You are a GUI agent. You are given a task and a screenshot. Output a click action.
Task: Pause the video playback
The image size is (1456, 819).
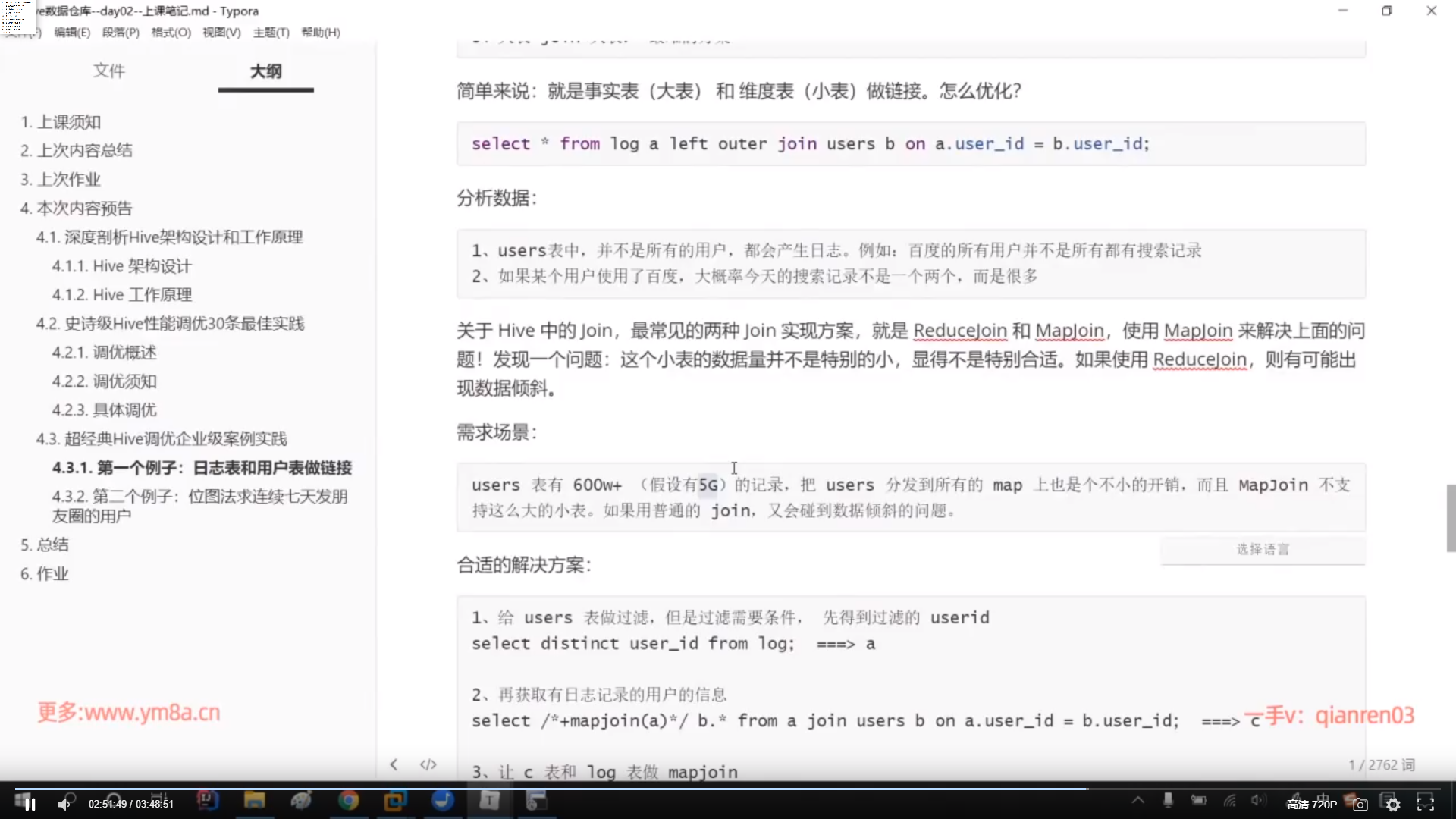click(x=30, y=804)
